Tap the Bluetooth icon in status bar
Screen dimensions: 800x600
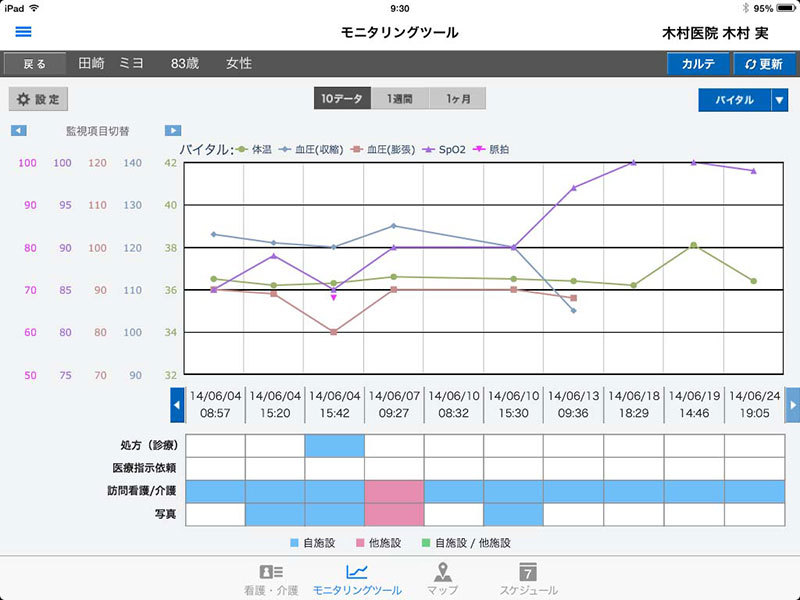click(x=745, y=8)
